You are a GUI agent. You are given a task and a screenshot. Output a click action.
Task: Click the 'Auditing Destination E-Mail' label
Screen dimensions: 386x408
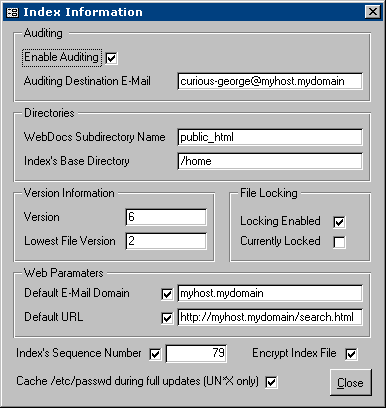tap(87, 81)
